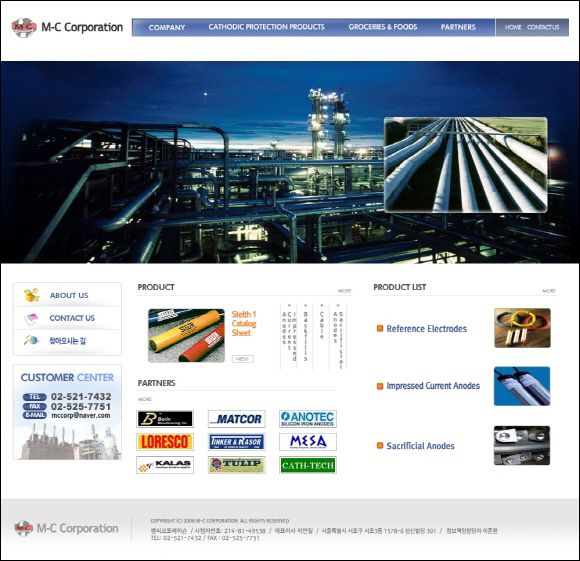The height and width of the screenshot is (561, 580).
Task: Click the Impressed Current Anodes thumbnail image
Action: pos(522,386)
